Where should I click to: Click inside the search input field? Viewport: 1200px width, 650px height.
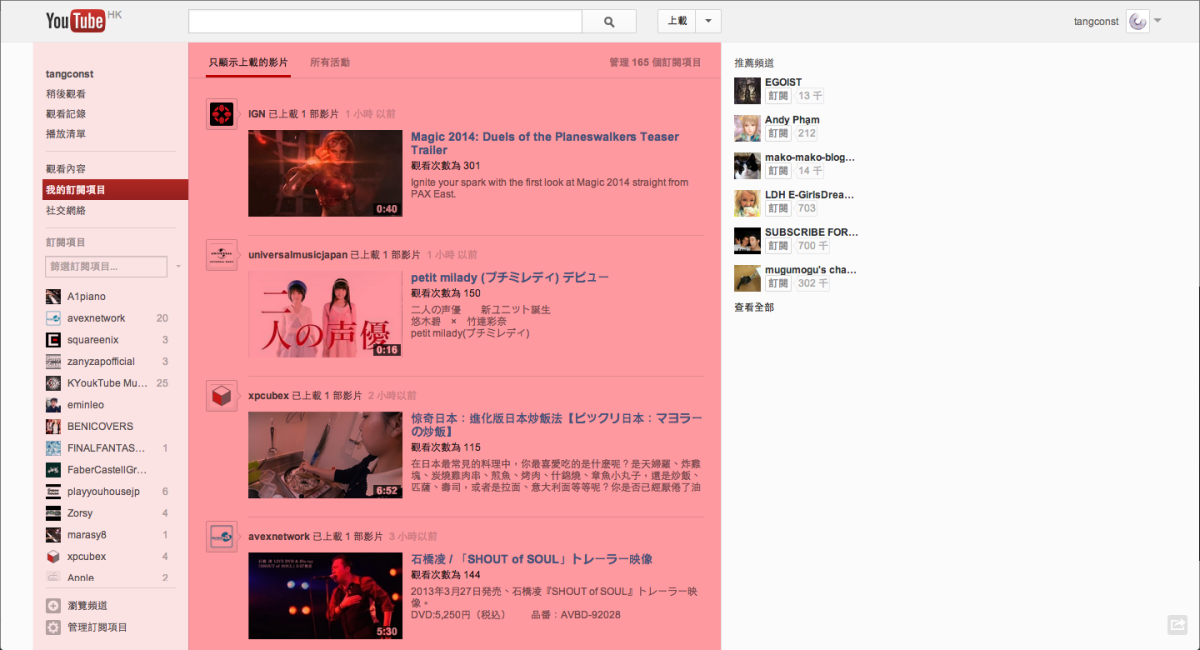tap(385, 20)
